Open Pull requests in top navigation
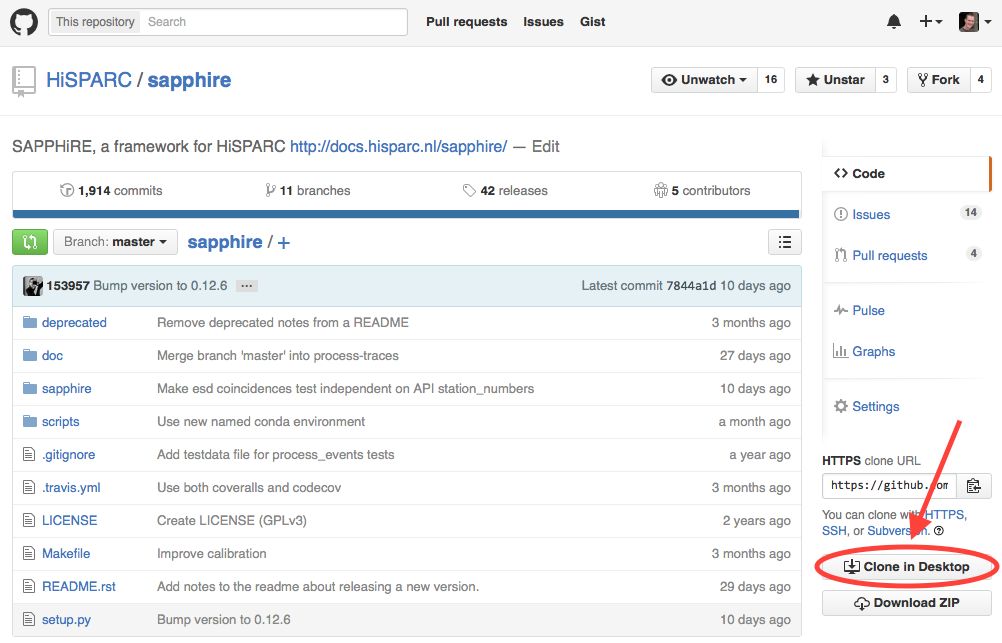This screenshot has height=643, width=1002. click(466, 22)
